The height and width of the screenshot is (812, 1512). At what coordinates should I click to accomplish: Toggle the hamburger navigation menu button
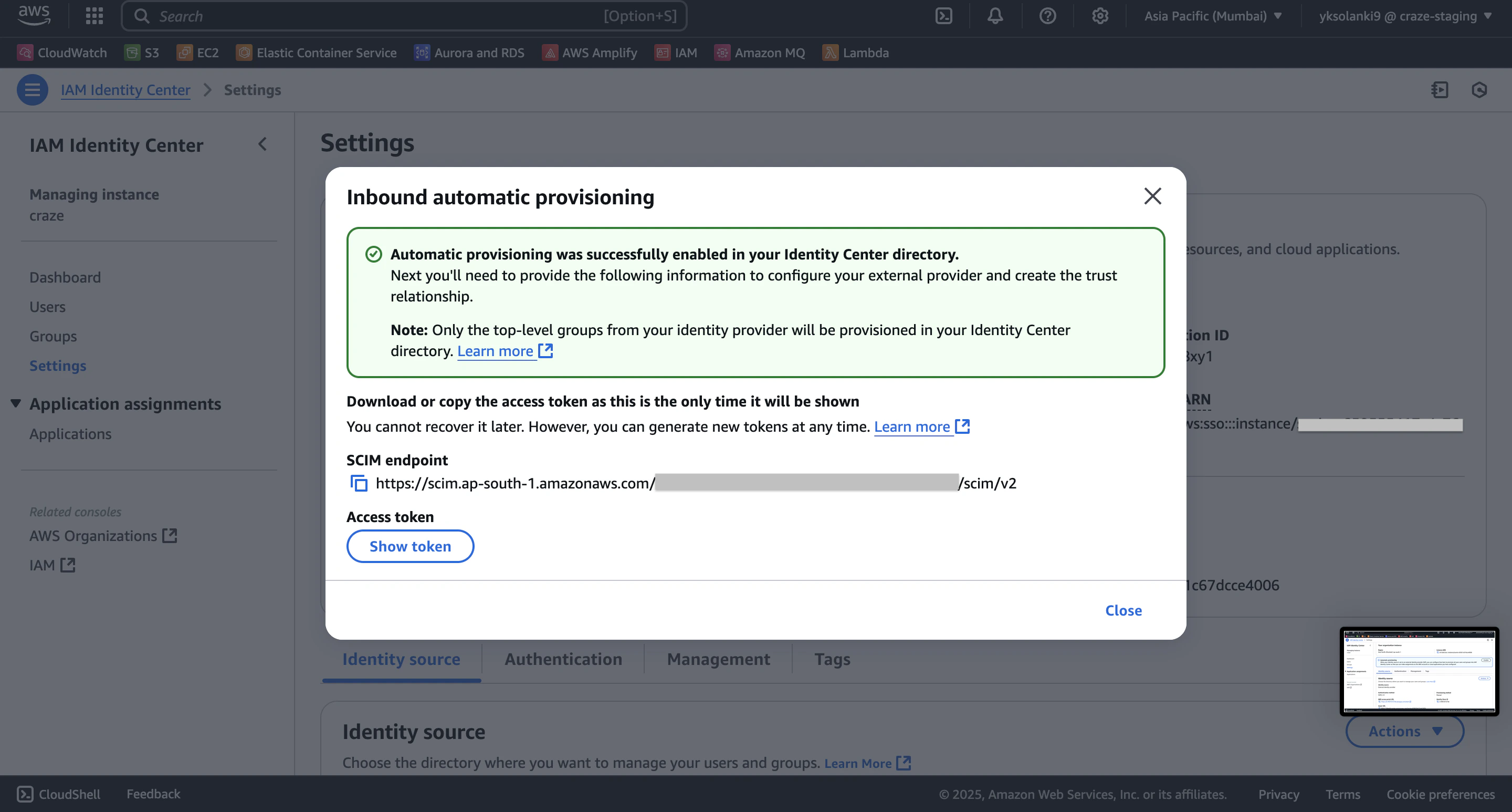32,90
